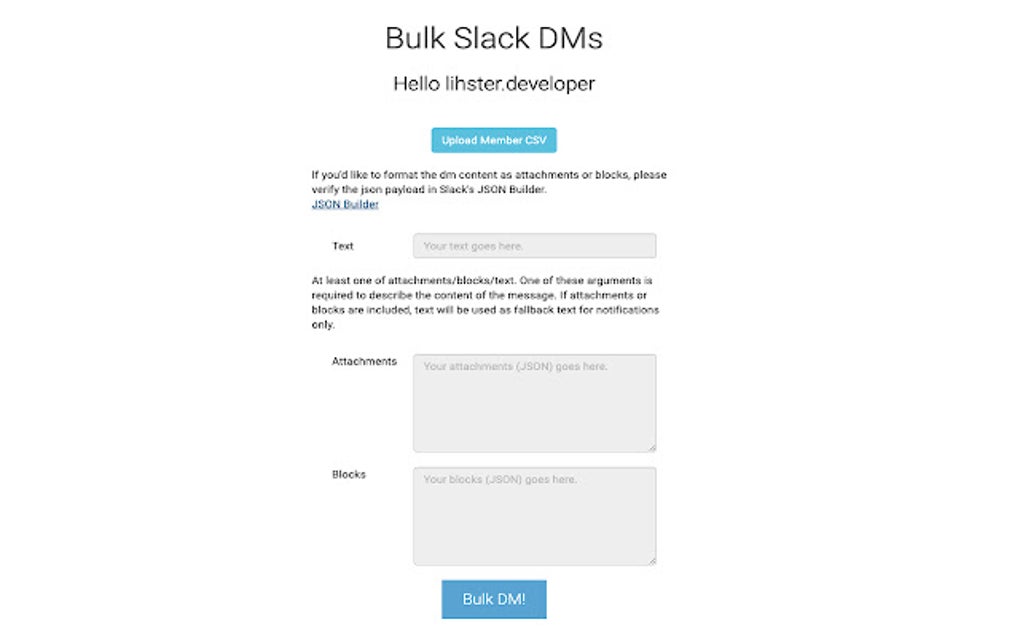The image size is (1020, 638).
Task: Click the resize grip on the Blocks textarea
Action: pyautogui.click(x=652, y=559)
